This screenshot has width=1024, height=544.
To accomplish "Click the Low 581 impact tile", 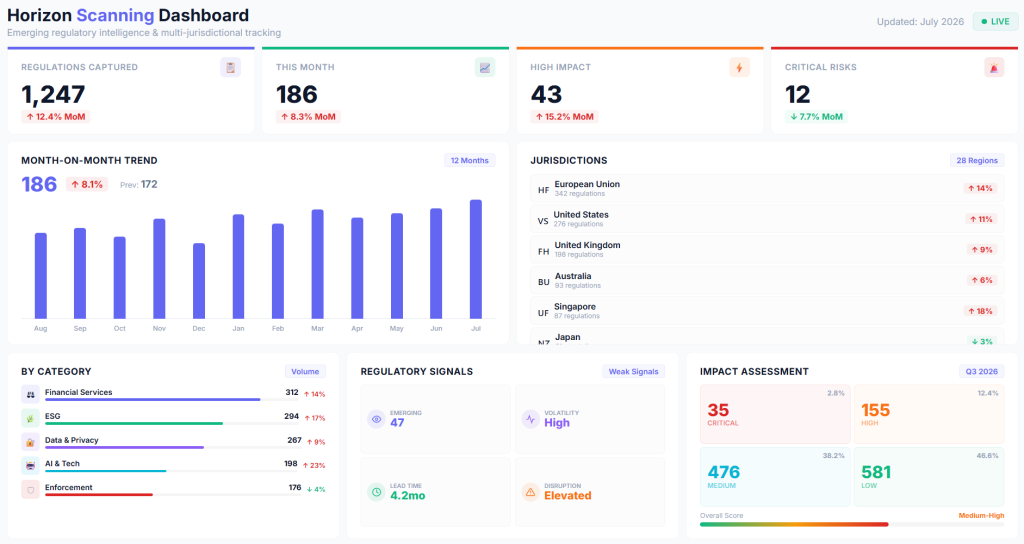I will 929,477.
